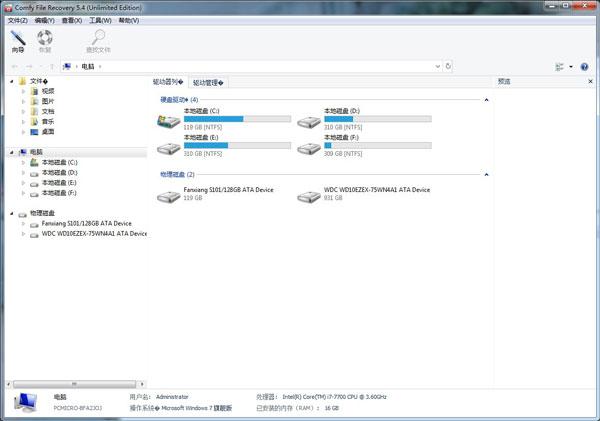Screen dimensions: 600x421
Task: Select local disk (C:) drive icon in main pane
Action: pos(169,121)
